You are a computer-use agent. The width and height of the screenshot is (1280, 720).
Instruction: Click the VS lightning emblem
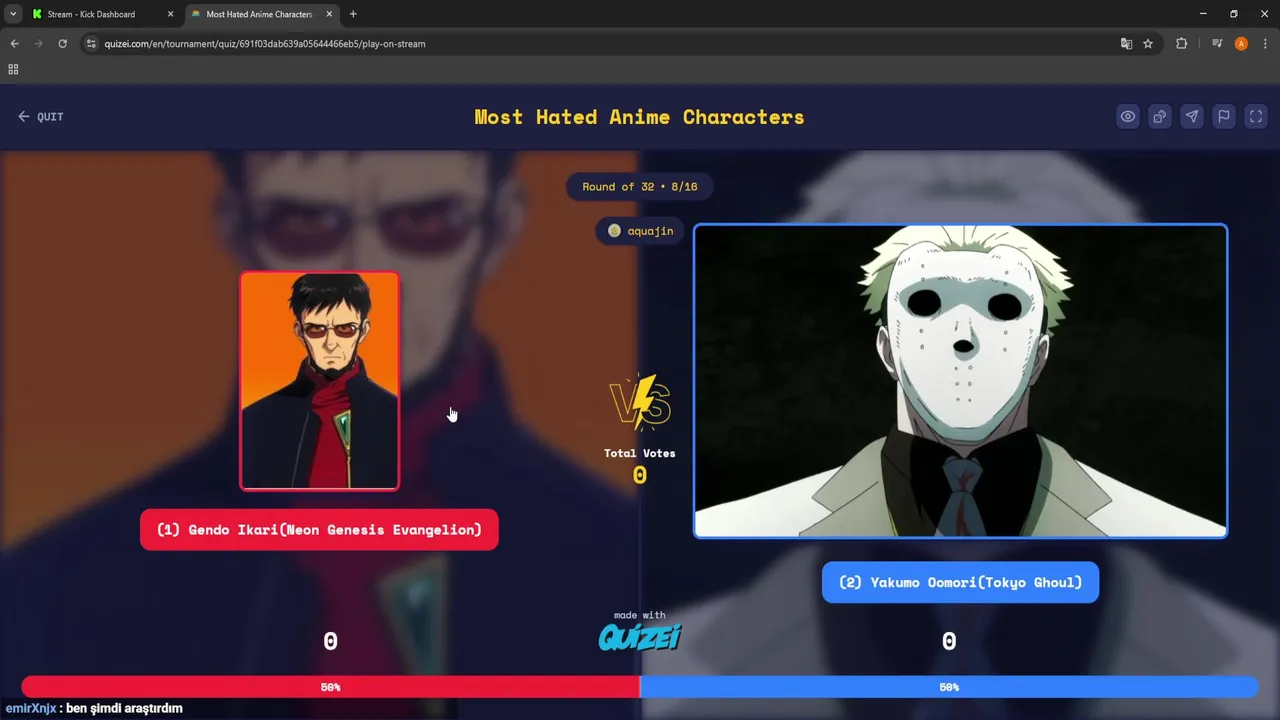point(640,402)
